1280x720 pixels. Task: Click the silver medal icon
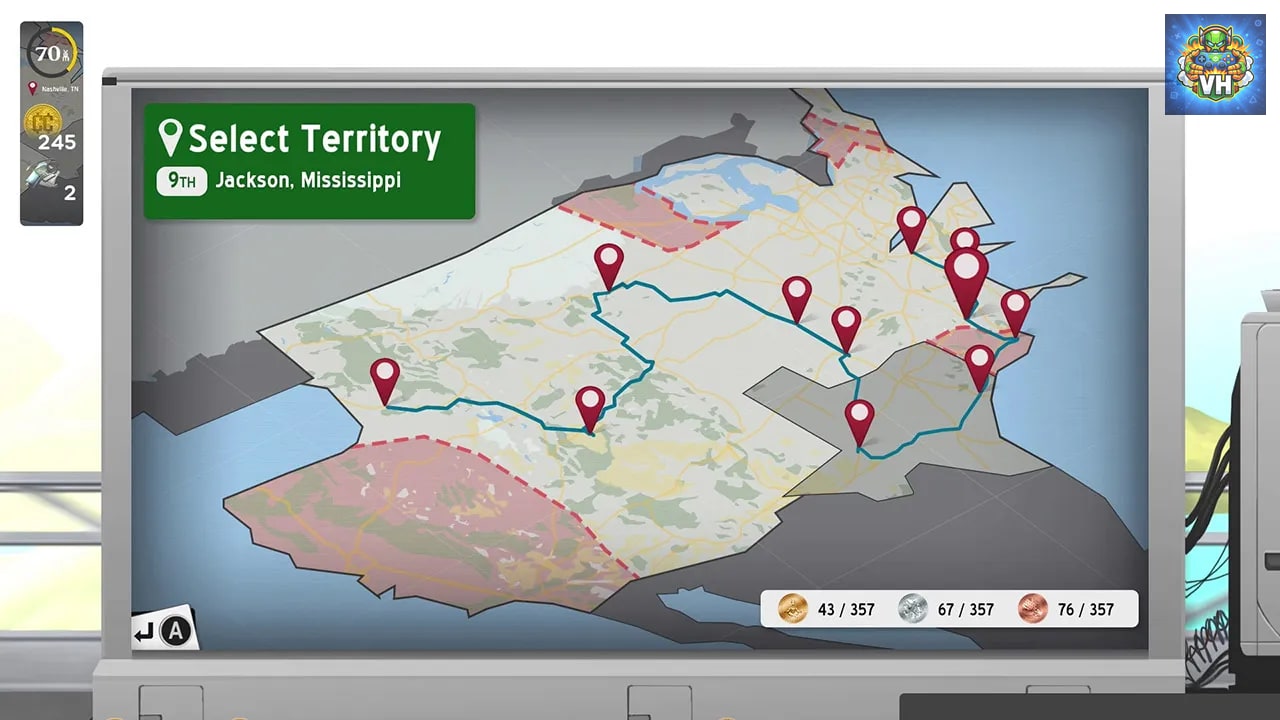point(912,608)
